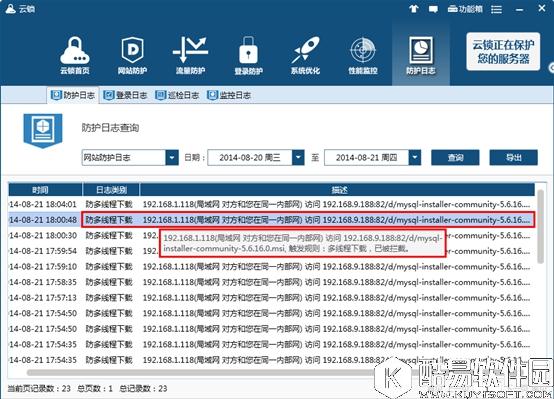The width and height of the screenshot is (554, 399).
Task: Open the end date 2014-08-21 picker arrow
Action: coord(415,158)
